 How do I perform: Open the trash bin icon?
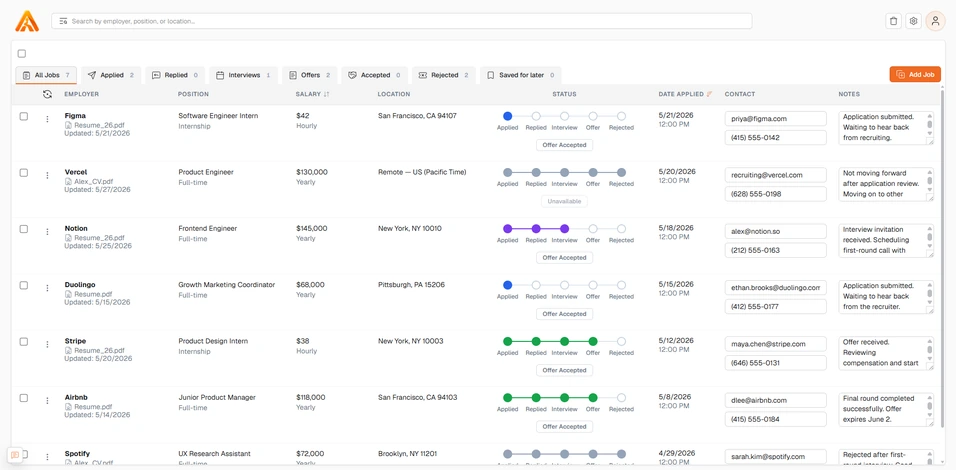893,21
